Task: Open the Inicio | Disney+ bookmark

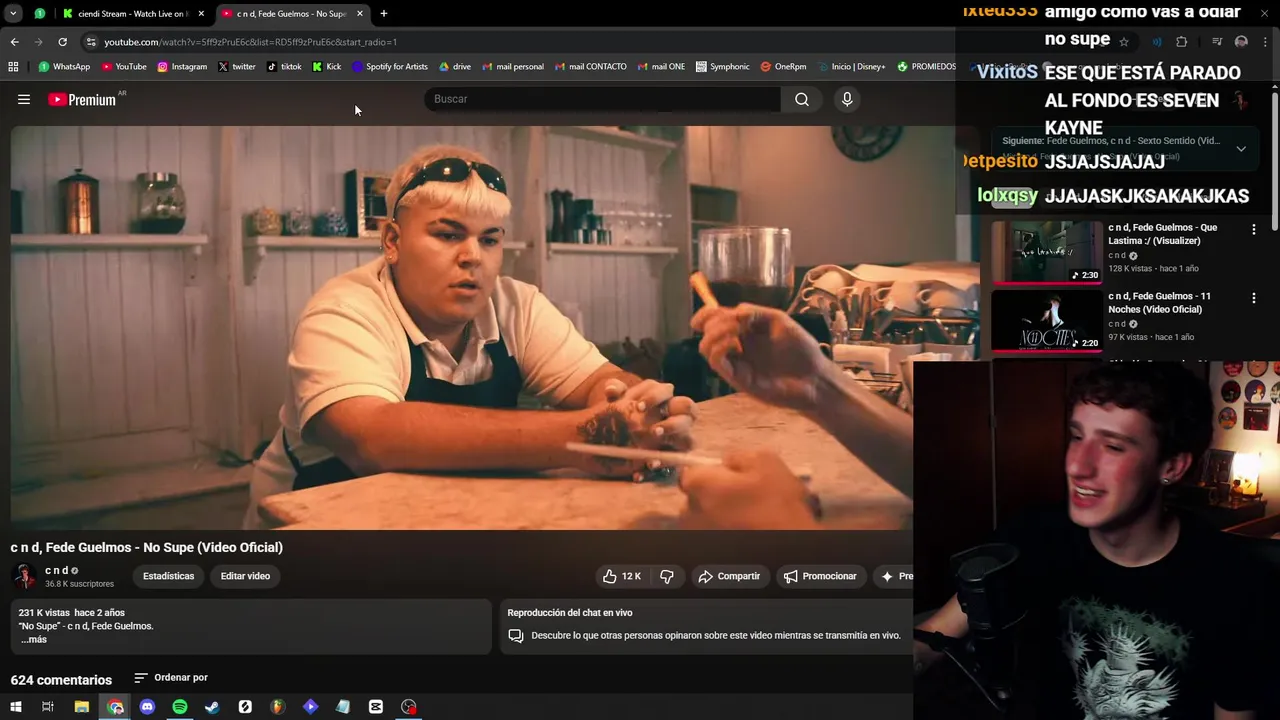Action: pyautogui.click(x=851, y=67)
